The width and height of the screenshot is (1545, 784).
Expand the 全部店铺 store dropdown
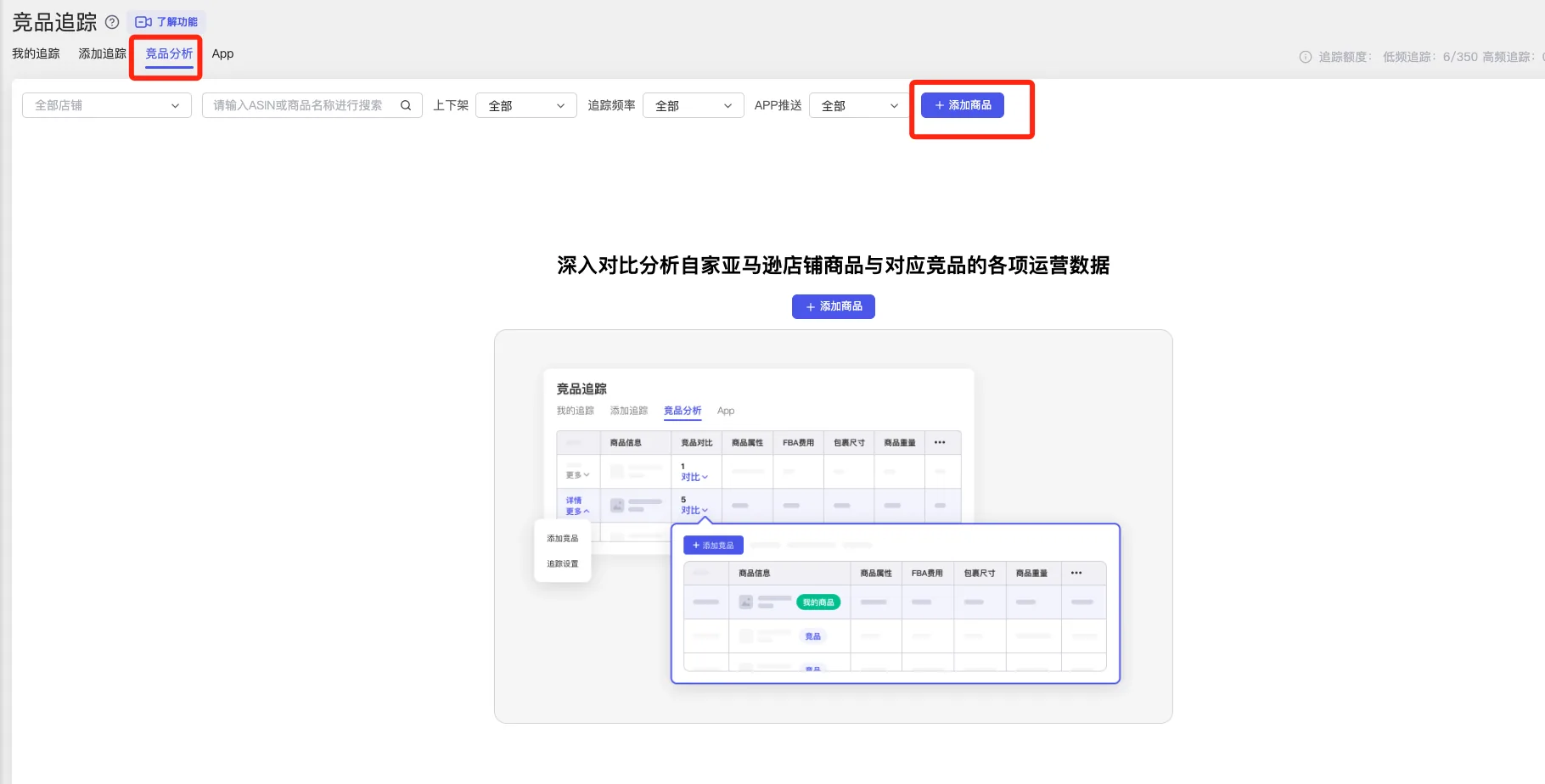pyautogui.click(x=107, y=105)
